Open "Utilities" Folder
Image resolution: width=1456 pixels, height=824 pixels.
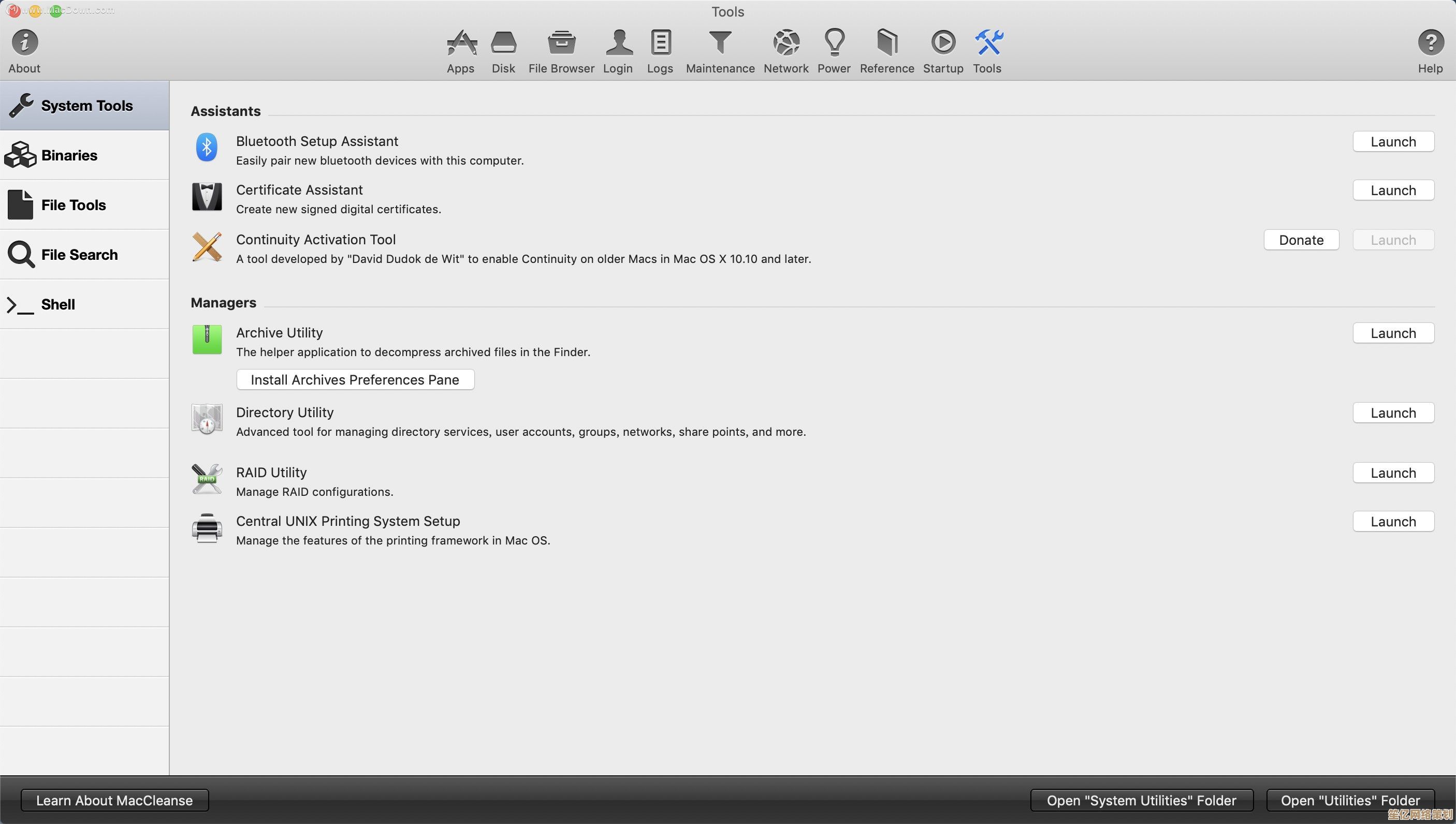(x=1350, y=800)
